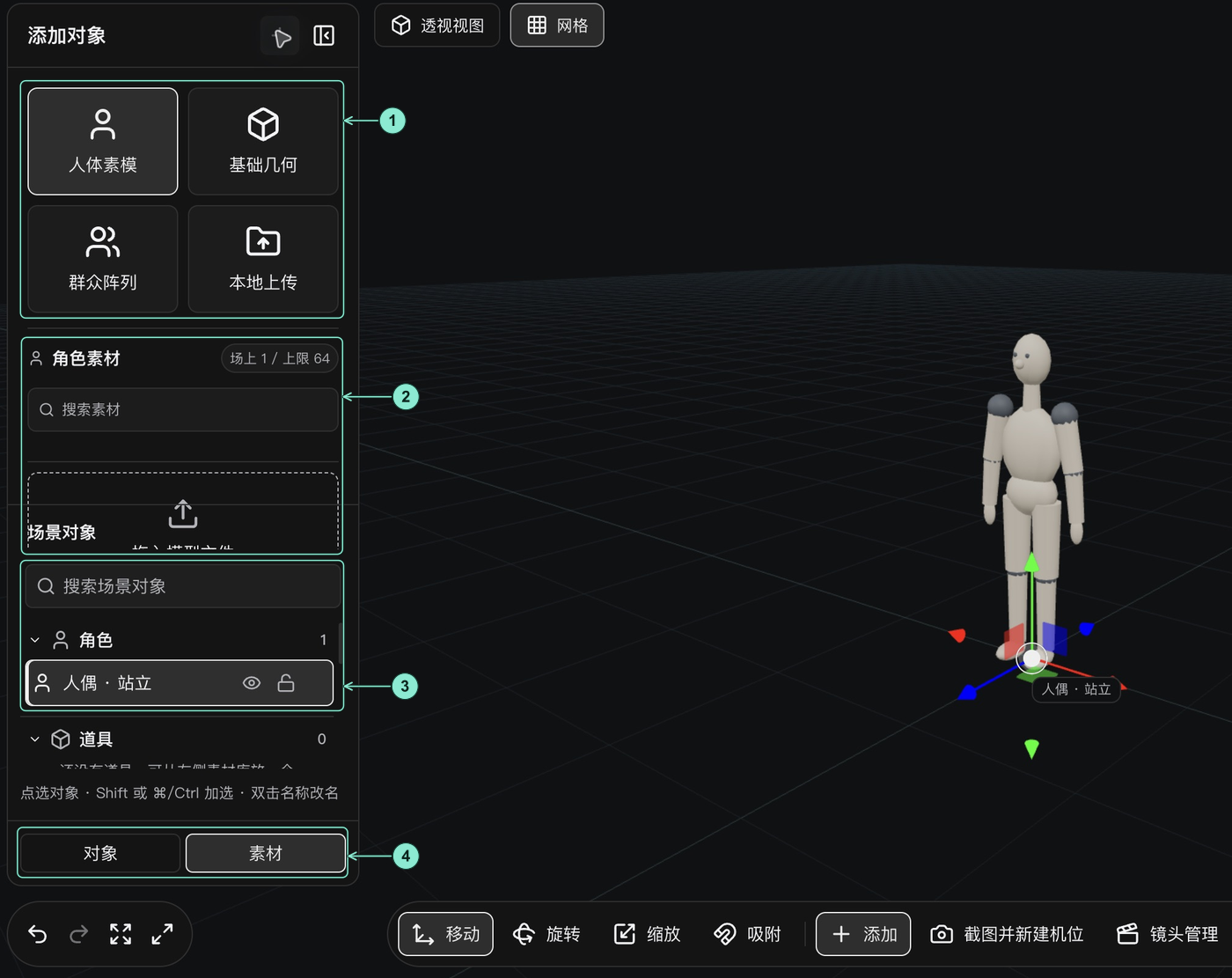Image resolution: width=1232 pixels, height=978 pixels.
Task: Enter fullscreen with the expand arrows icon
Action: [x=162, y=934]
